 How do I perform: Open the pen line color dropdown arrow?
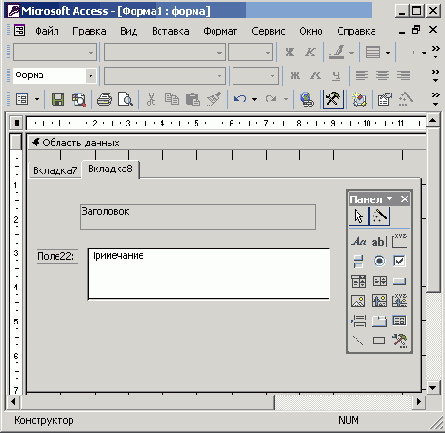pos(351,53)
